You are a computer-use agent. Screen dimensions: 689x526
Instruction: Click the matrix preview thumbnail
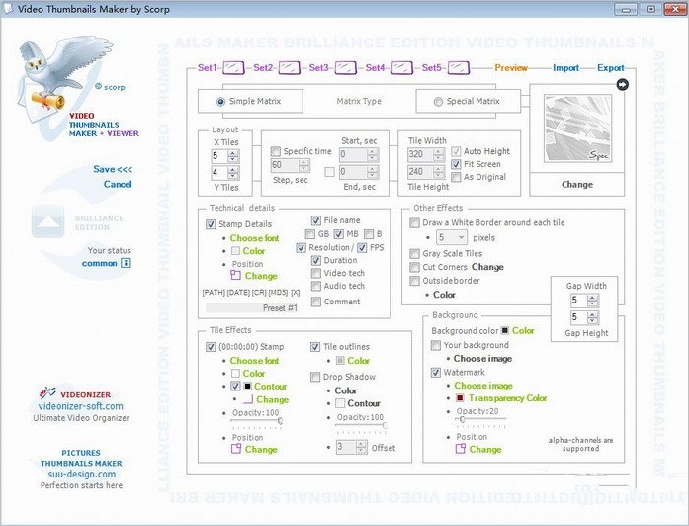[577, 129]
